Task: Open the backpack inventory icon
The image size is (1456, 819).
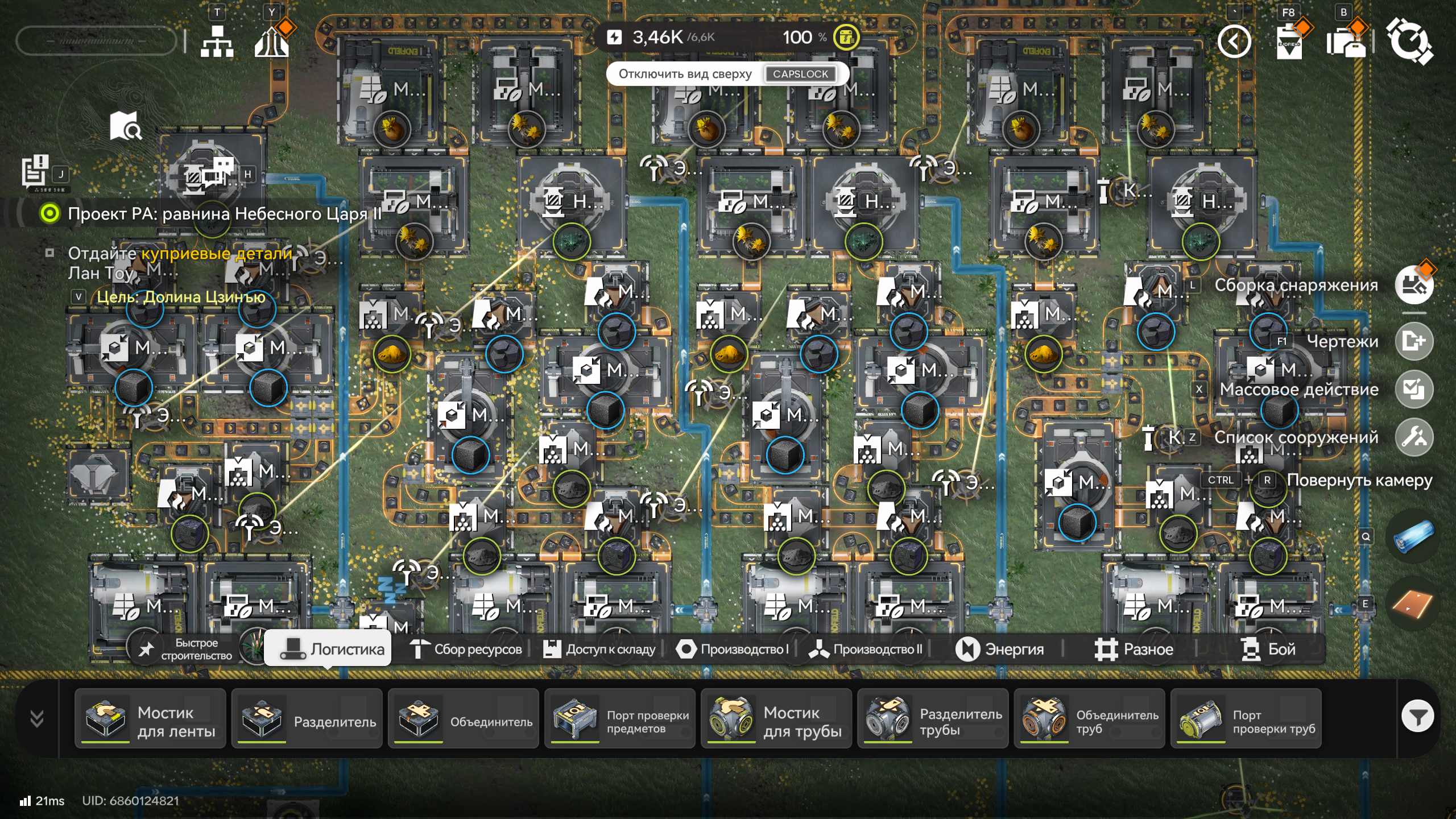Action: click(x=1346, y=43)
